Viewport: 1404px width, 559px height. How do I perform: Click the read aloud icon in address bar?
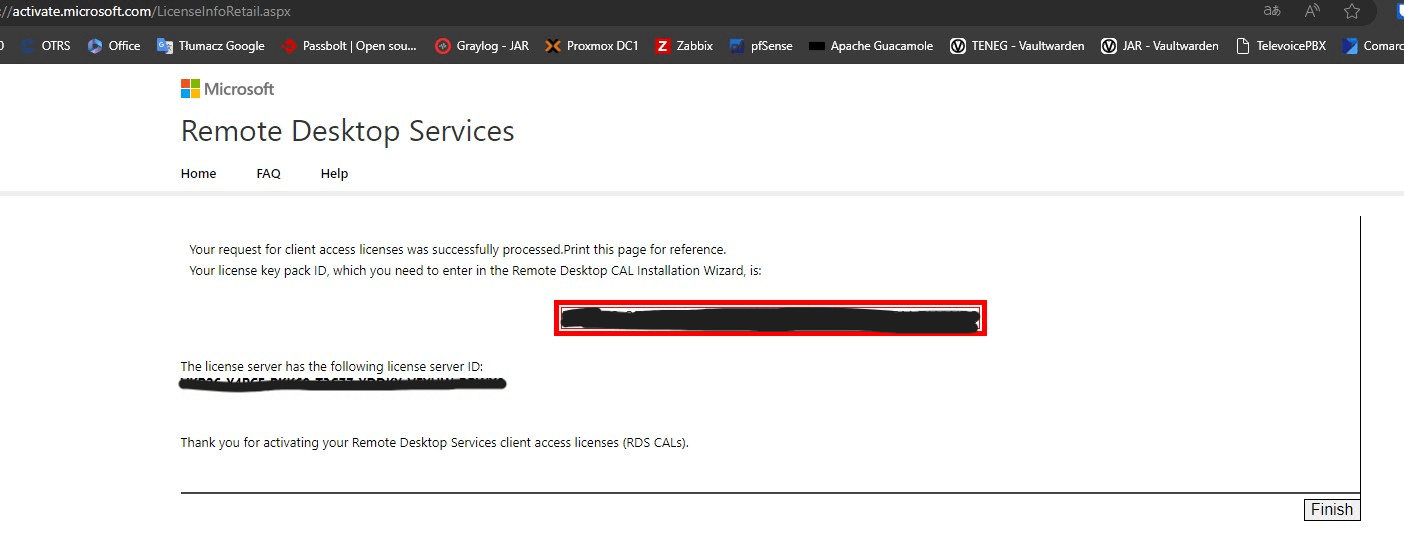[1312, 11]
